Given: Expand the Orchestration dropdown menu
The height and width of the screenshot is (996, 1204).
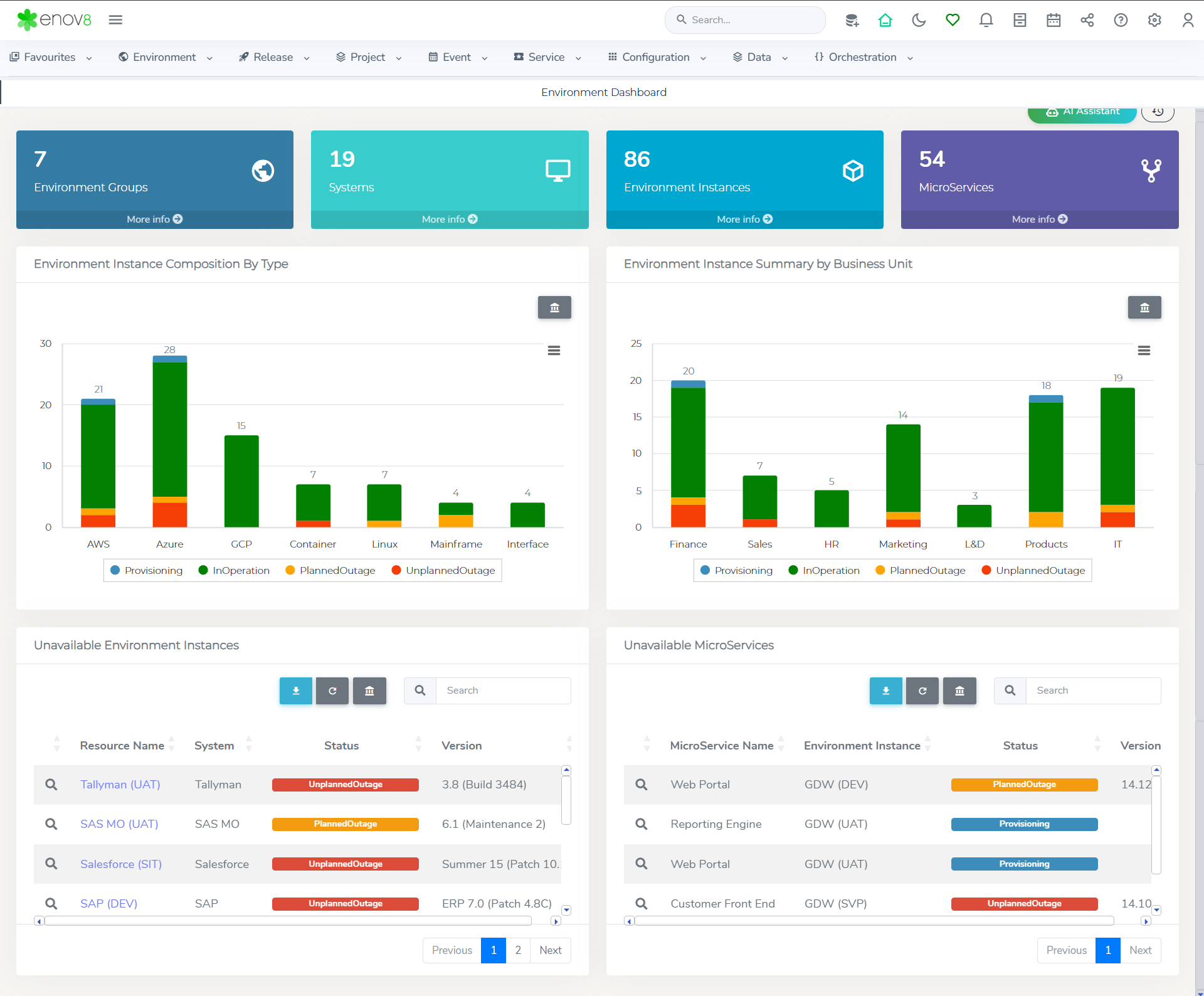Looking at the screenshot, I should pyautogui.click(x=863, y=57).
